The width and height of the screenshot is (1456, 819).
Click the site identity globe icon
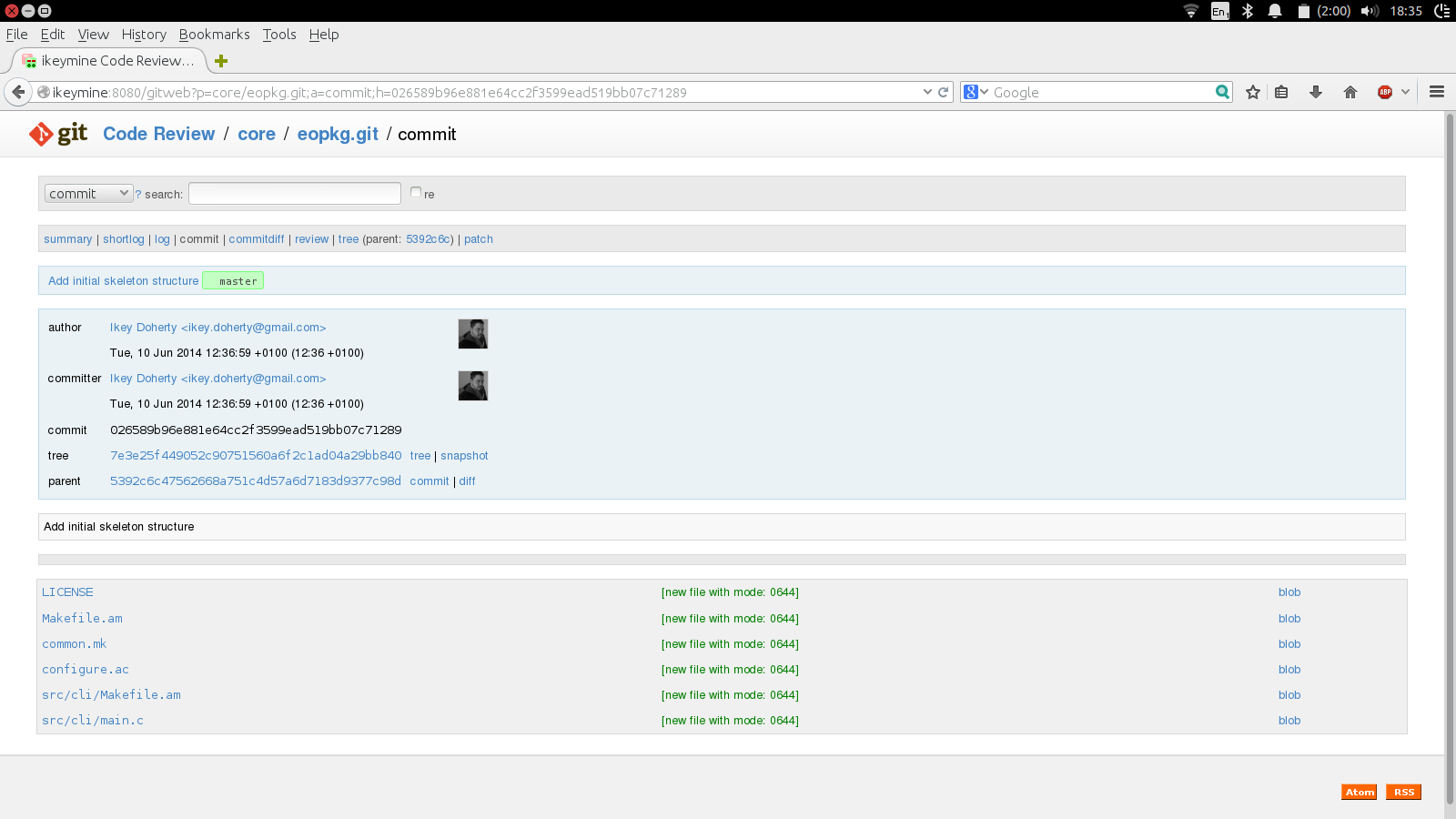pyautogui.click(x=43, y=92)
